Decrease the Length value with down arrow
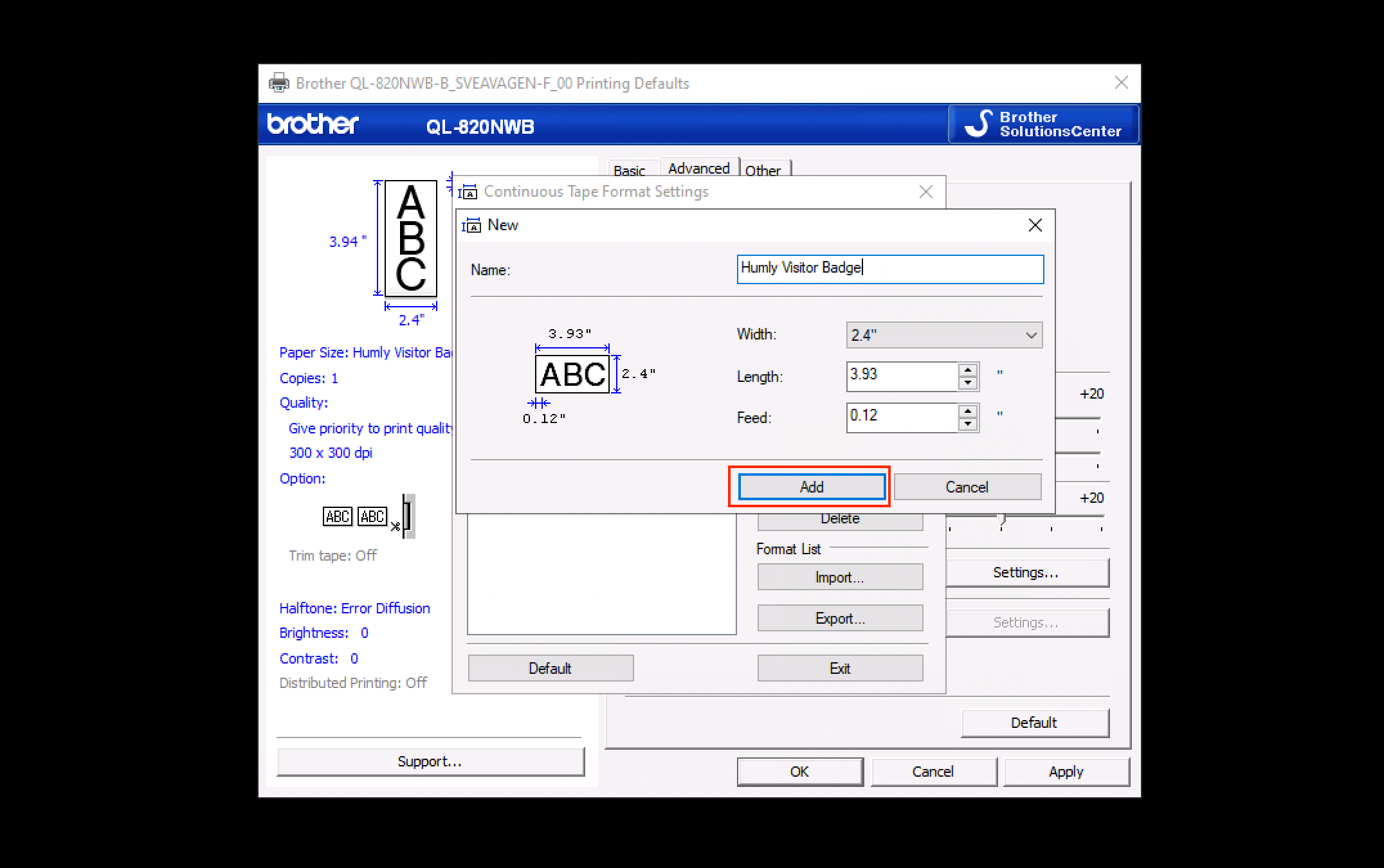 (x=968, y=383)
